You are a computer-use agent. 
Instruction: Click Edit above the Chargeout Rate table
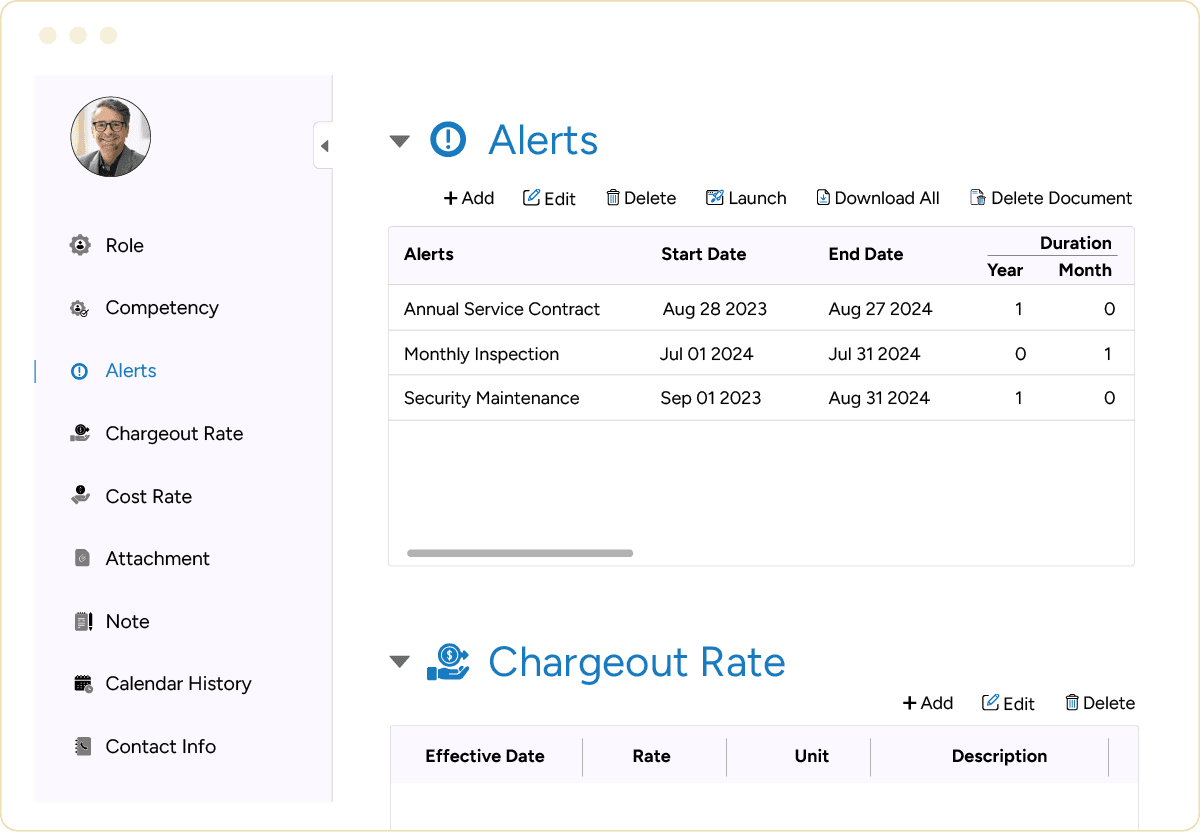(x=1008, y=703)
